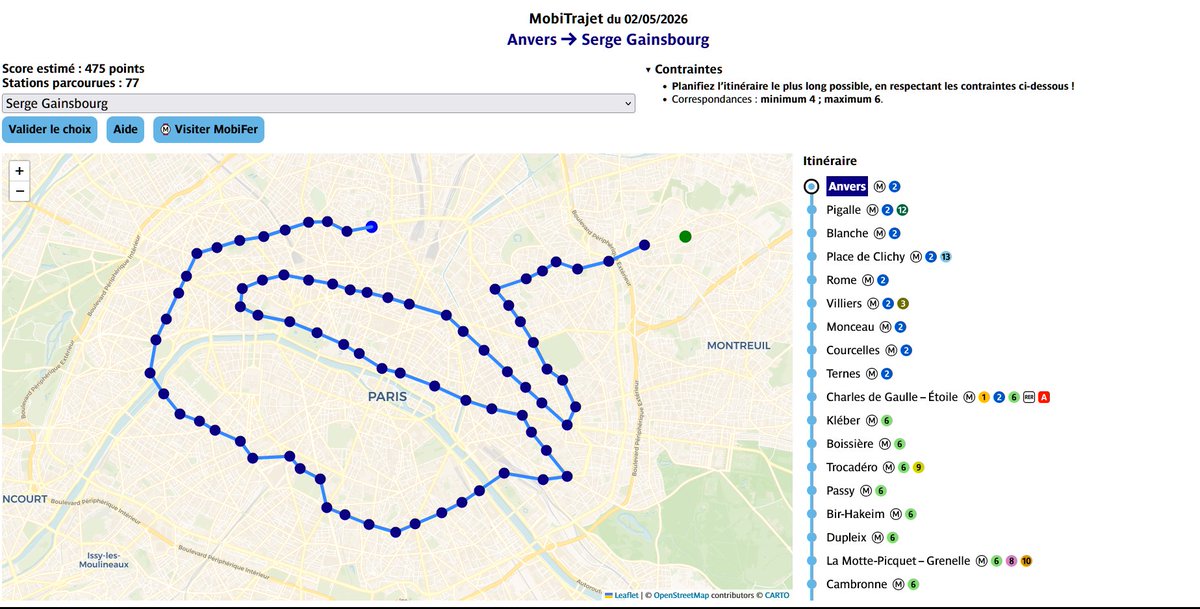Click the line 2 badge beside Courcelles

906,350
